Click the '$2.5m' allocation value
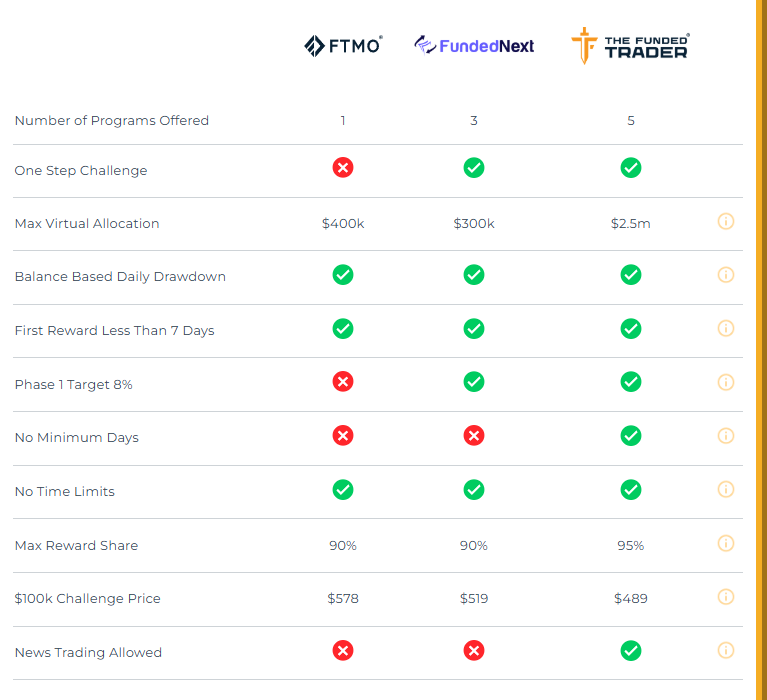767x700 pixels. pos(631,224)
